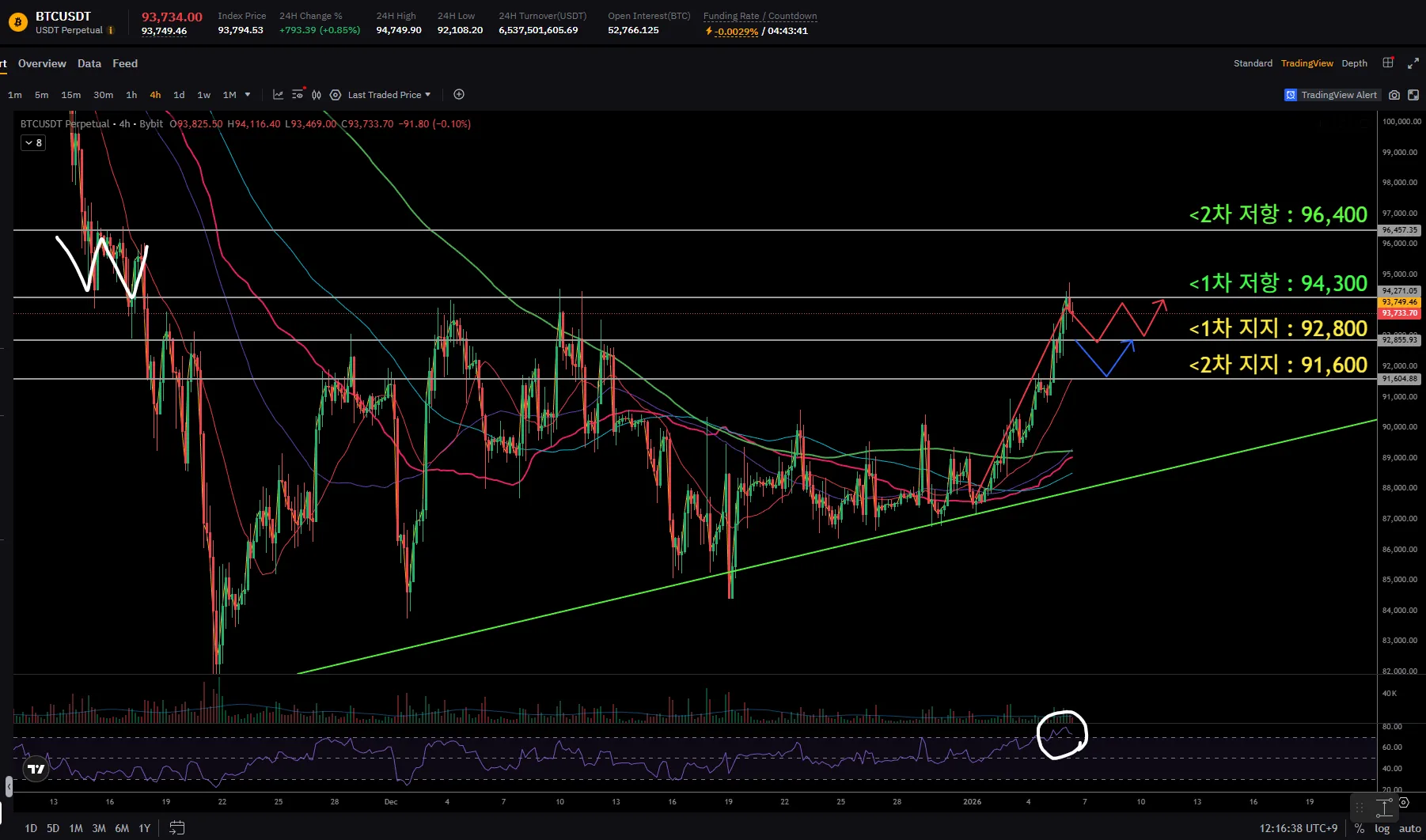Open the Overview tab
Image resolution: width=1426 pixels, height=840 pixels.
tap(42, 63)
